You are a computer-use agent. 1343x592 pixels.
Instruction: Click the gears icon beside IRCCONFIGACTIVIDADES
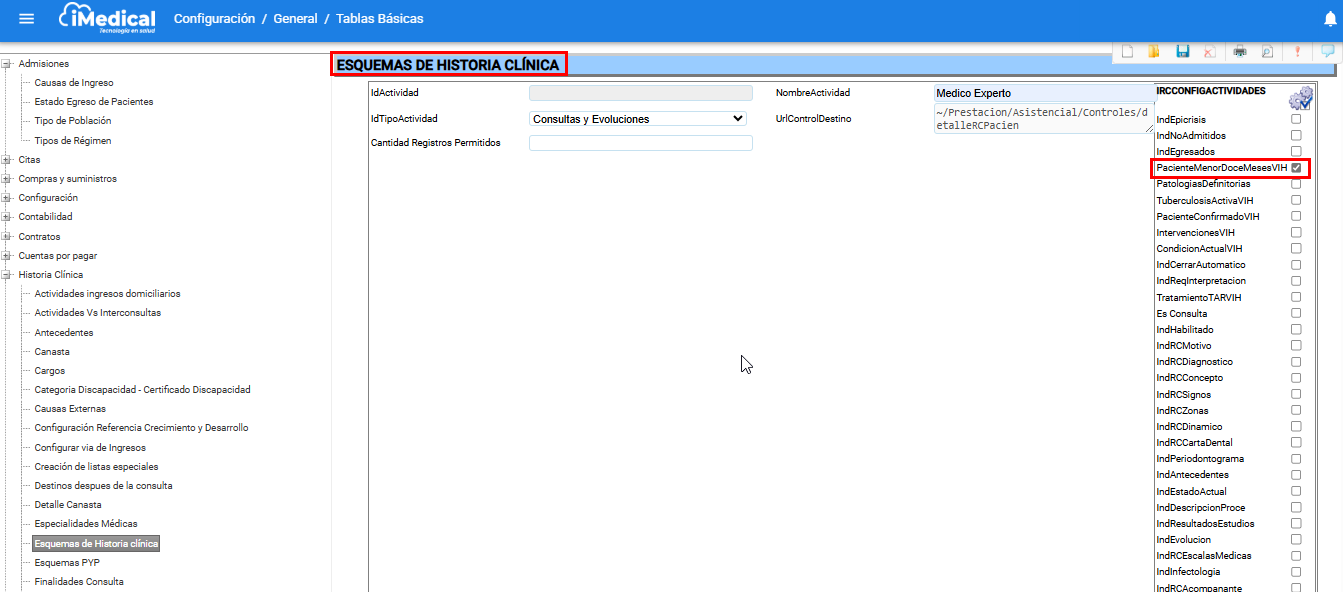click(x=1300, y=98)
